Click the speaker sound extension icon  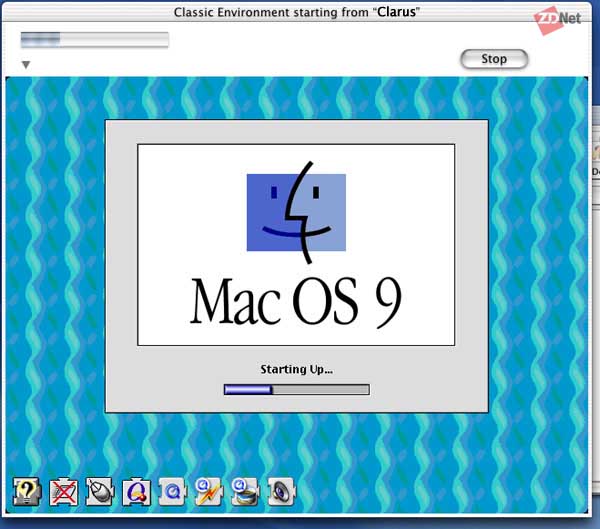[x=281, y=491]
